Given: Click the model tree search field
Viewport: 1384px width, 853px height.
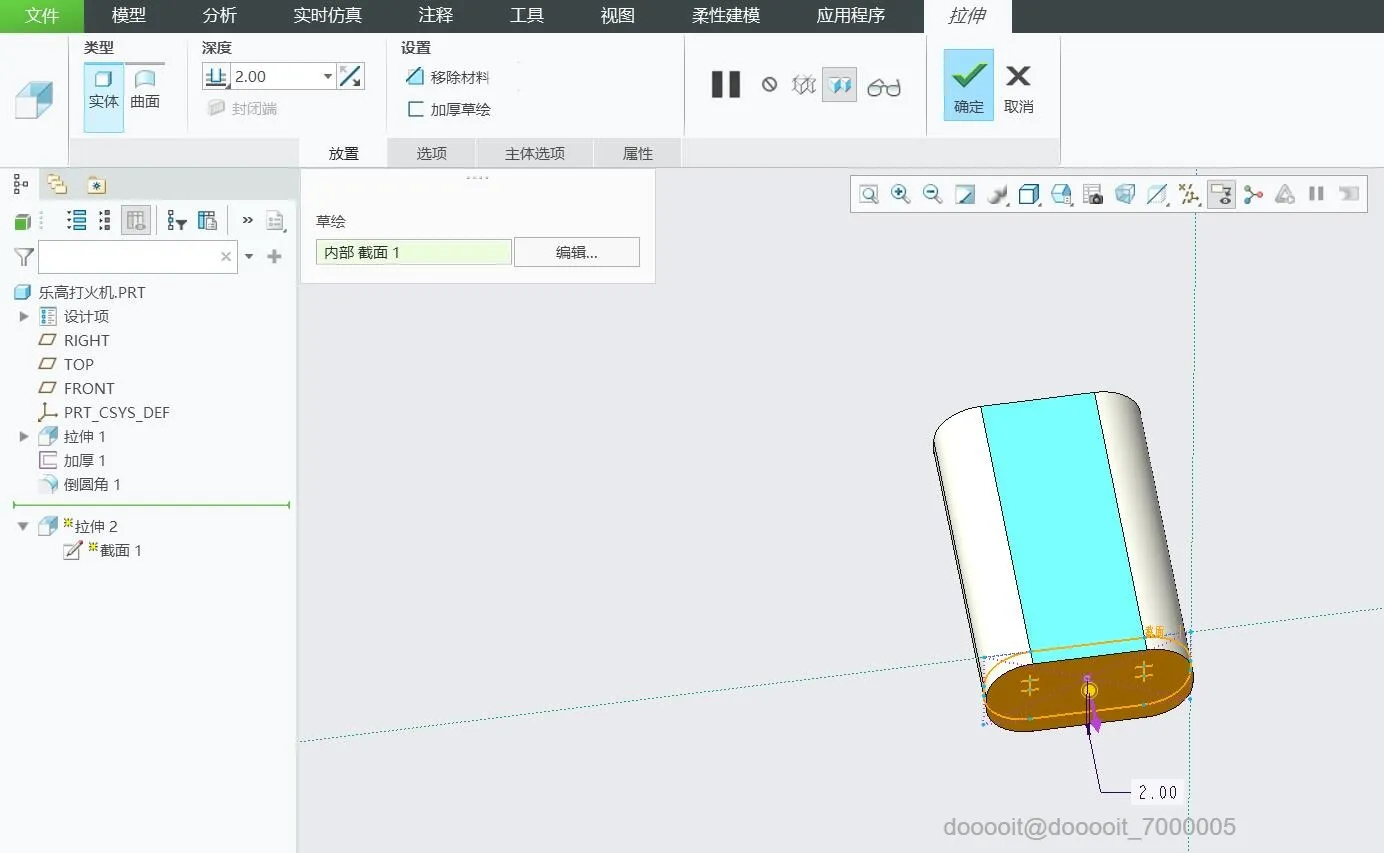Looking at the screenshot, I should [x=128, y=257].
